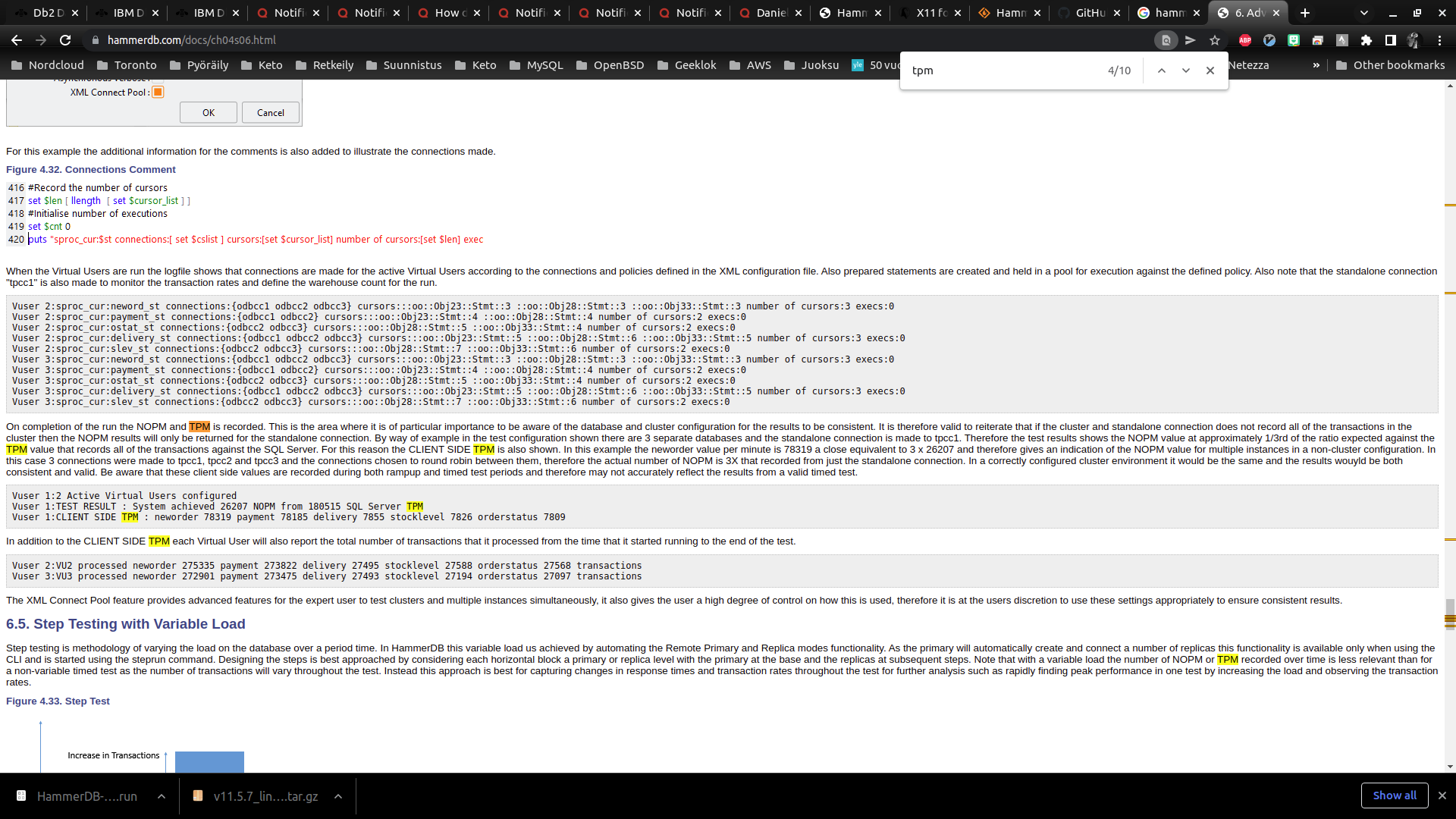
Task: Click the find-in-page icon in address bar
Action: (1166, 40)
